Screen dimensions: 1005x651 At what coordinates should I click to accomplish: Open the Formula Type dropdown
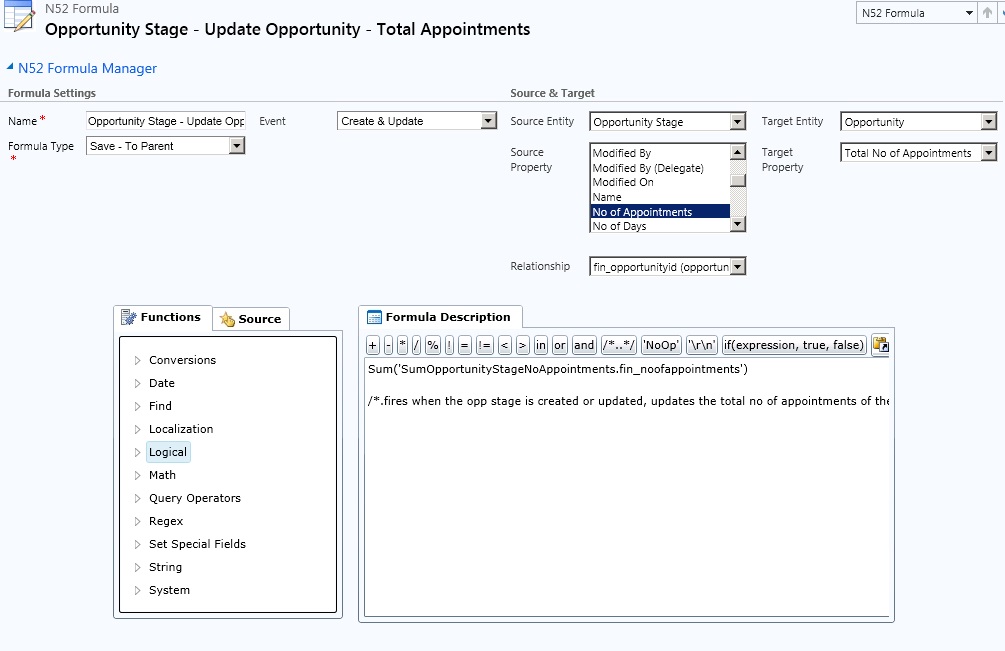(x=236, y=146)
